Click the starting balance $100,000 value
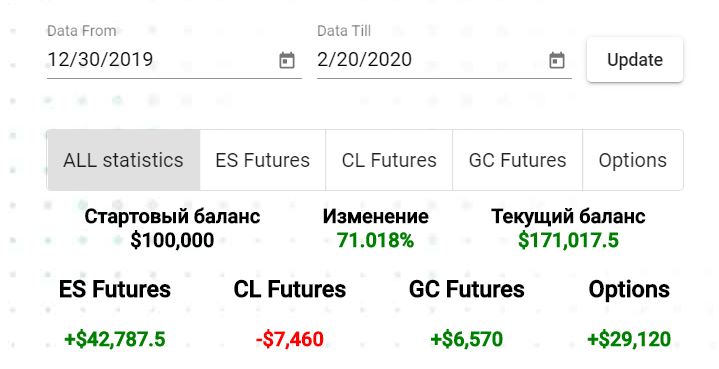This screenshot has width=719, height=369. pyautogui.click(x=172, y=240)
